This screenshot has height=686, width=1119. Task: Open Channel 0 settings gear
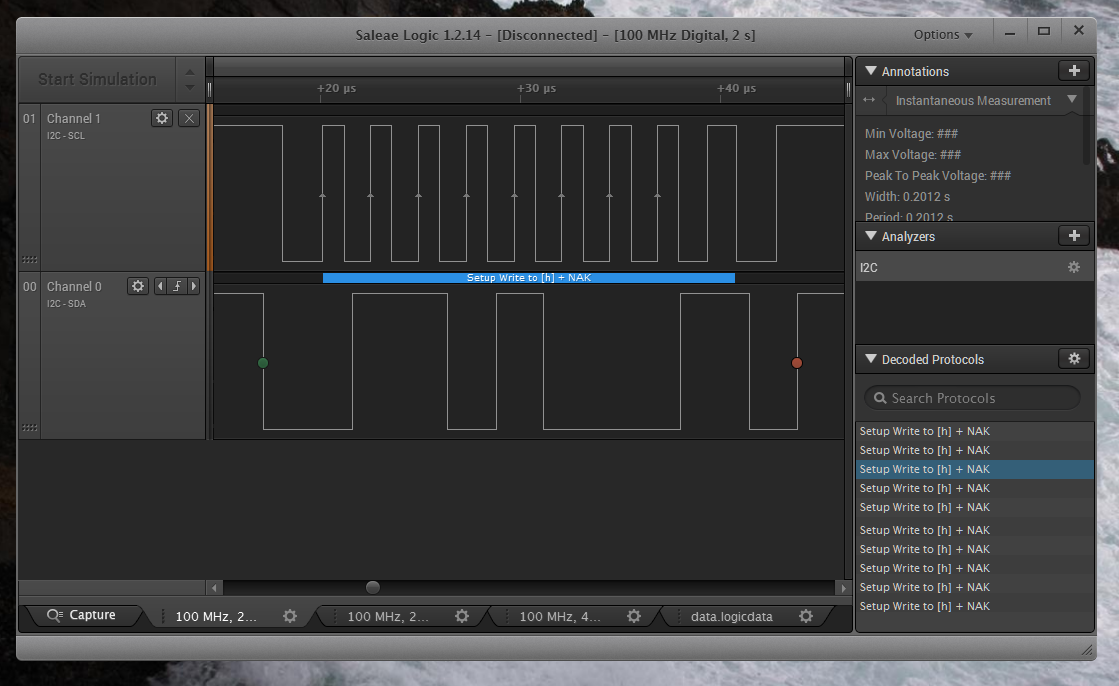pyautogui.click(x=138, y=286)
